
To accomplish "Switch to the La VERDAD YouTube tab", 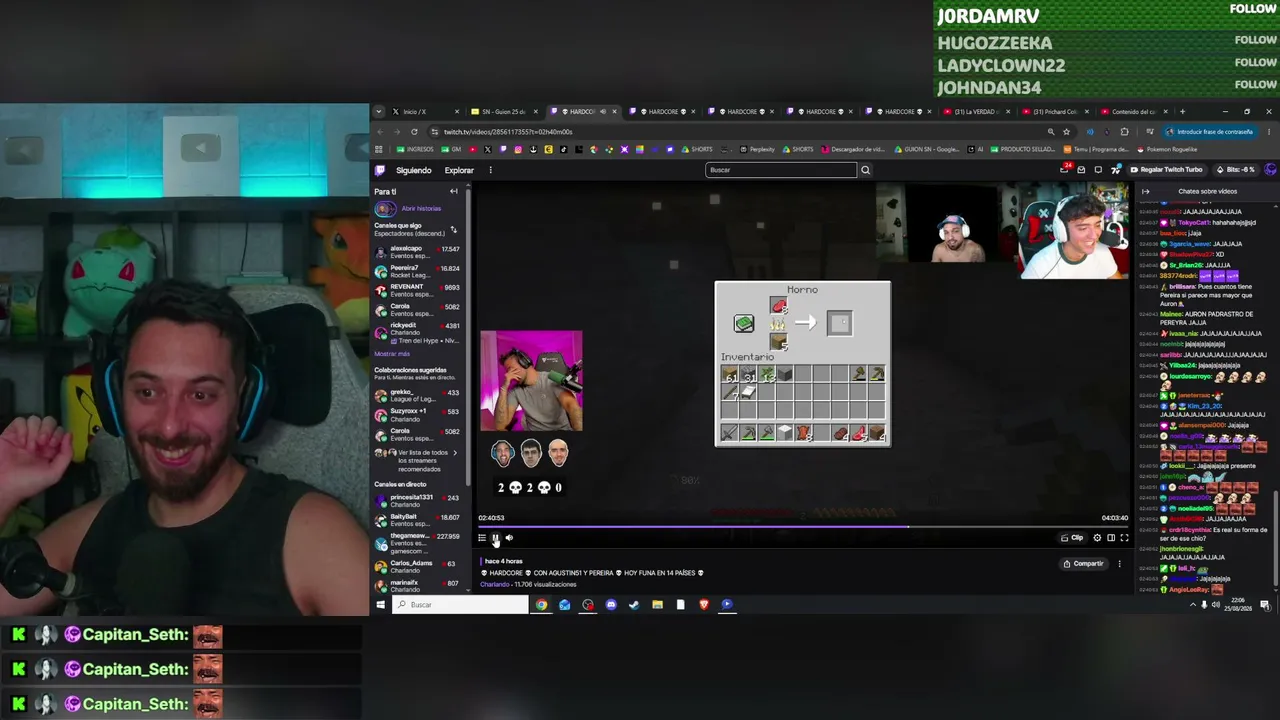I will (975, 112).
